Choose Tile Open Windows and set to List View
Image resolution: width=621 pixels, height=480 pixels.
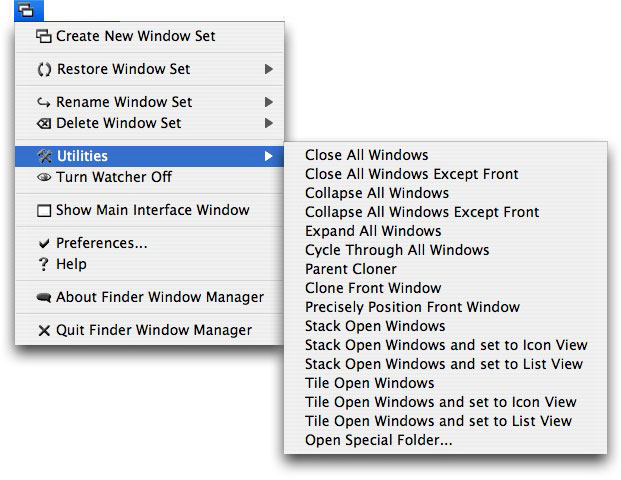446,421
